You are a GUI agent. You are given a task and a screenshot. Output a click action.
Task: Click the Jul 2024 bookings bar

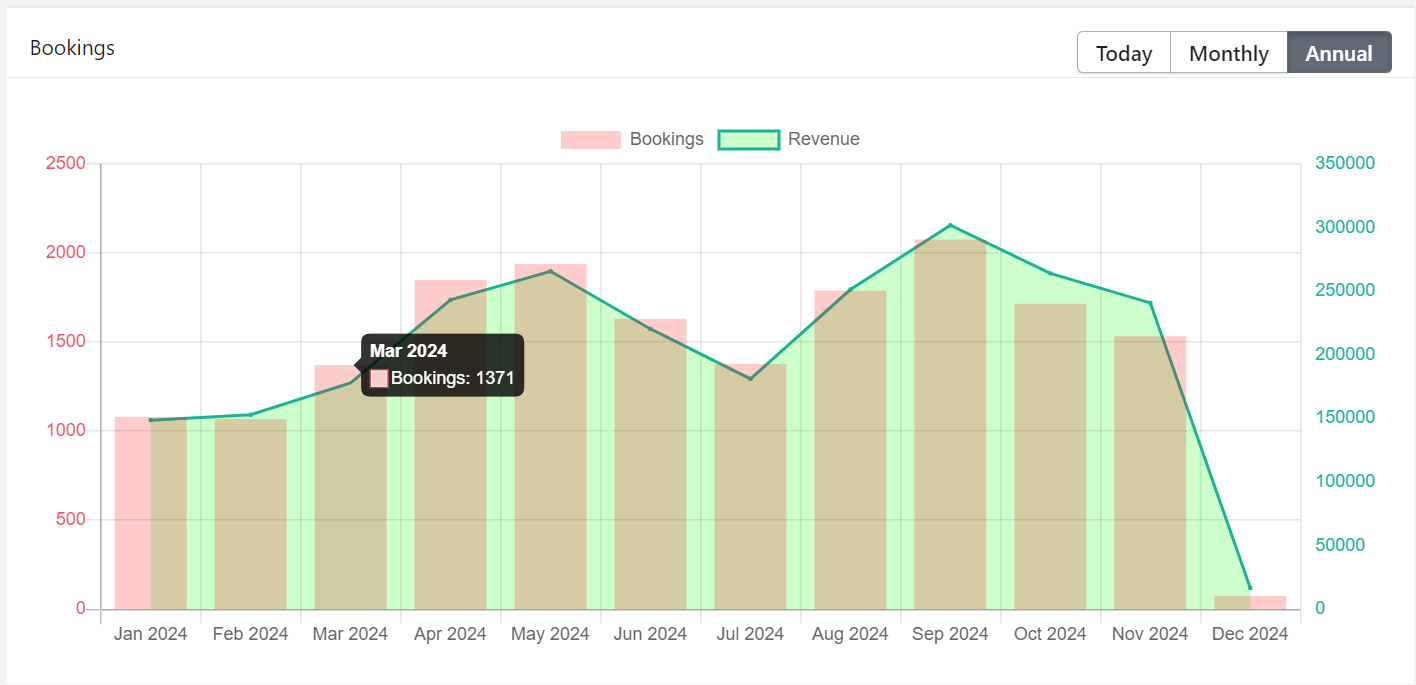pos(751,487)
